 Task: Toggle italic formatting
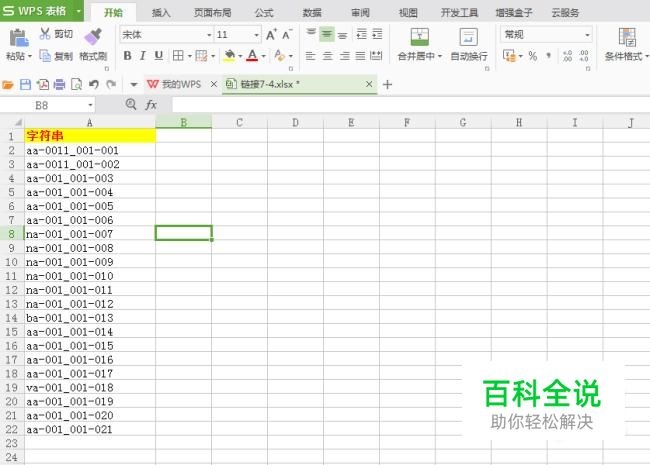click(143, 56)
